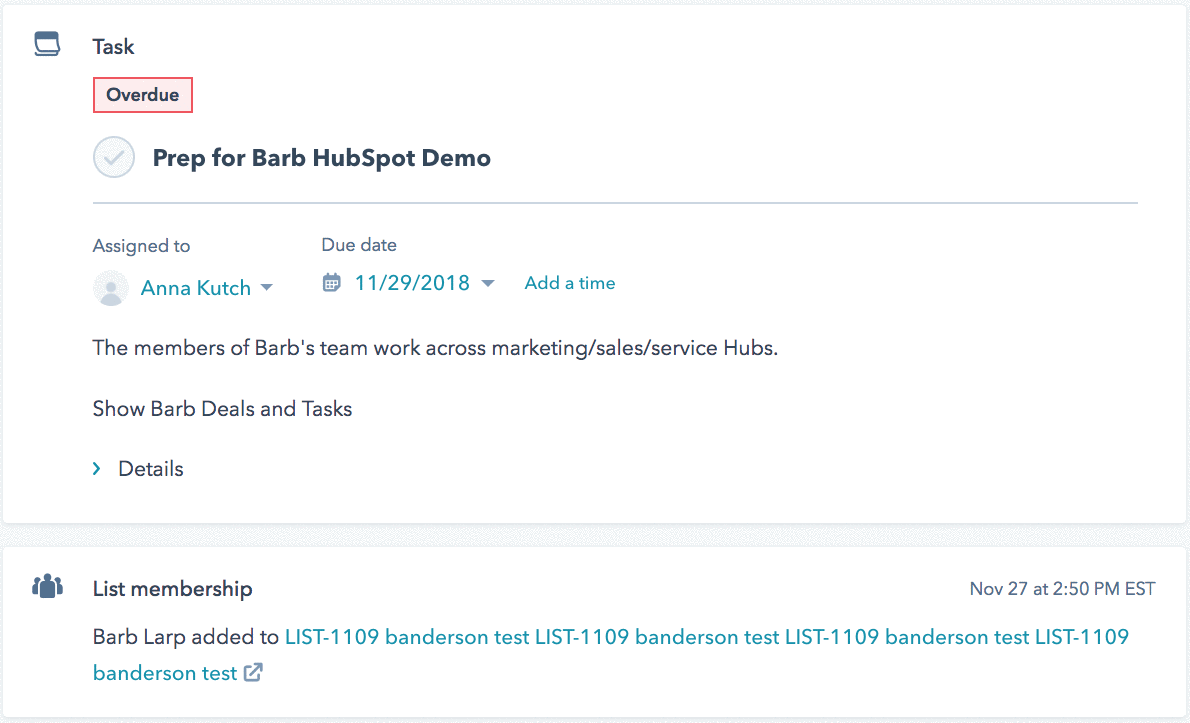This screenshot has height=723, width=1190.
Task: Click the Add a time link
Action: 569,283
